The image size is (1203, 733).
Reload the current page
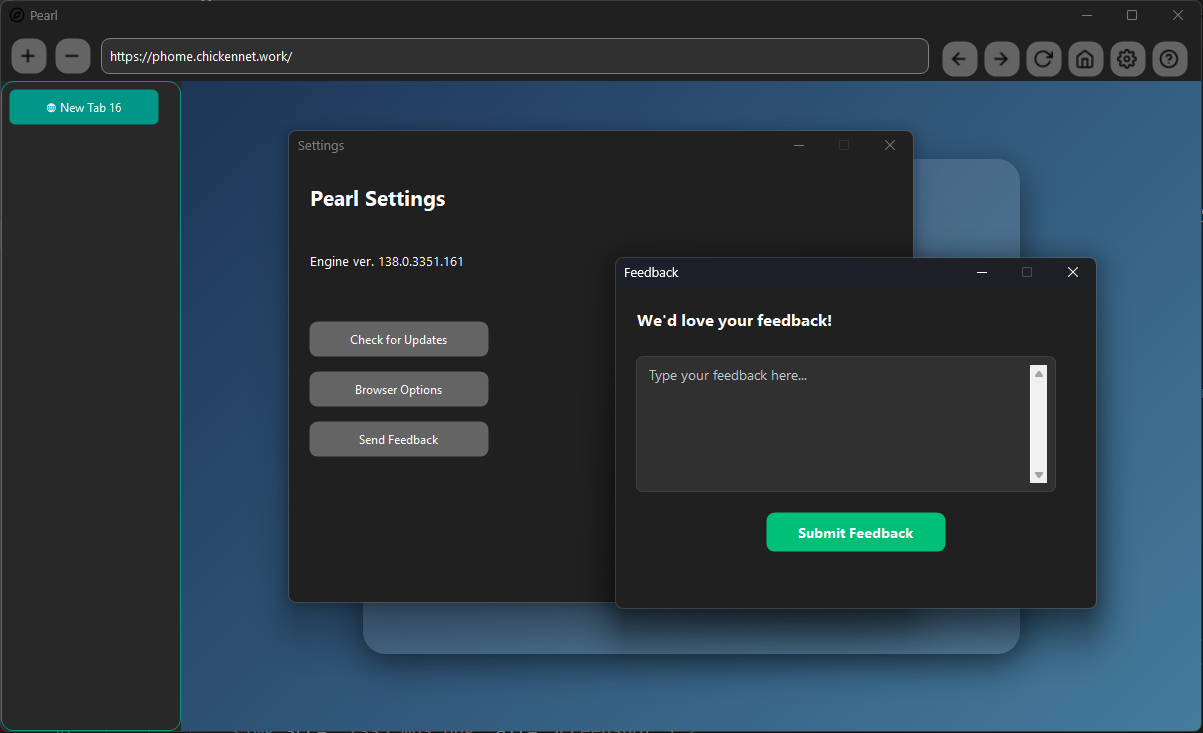coord(1043,58)
